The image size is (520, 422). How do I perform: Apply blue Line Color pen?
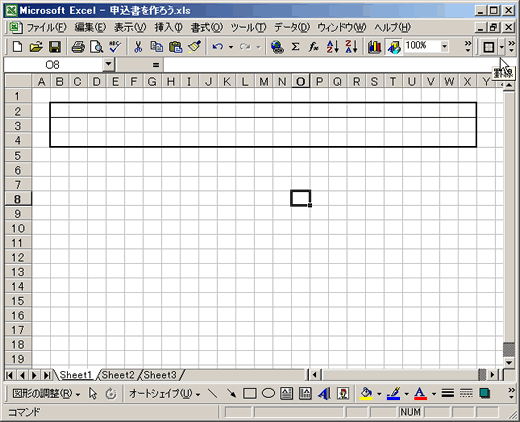[x=394, y=394]
